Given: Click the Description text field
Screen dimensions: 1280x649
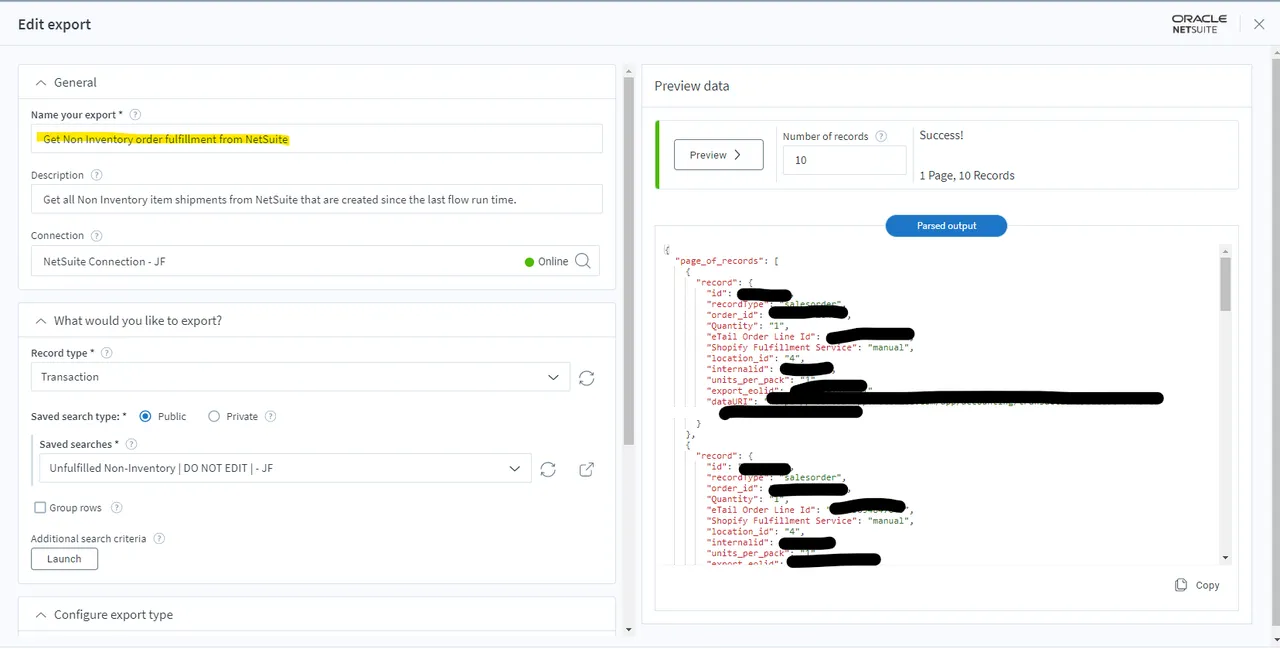Looking at the screenshot, I should [316, 199].
